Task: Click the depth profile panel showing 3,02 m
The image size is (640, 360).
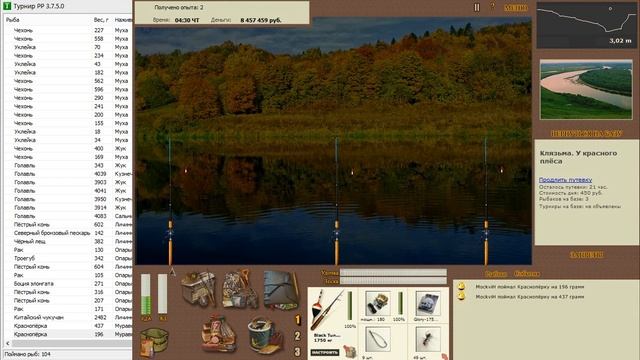Action: (x=587, y=25)
